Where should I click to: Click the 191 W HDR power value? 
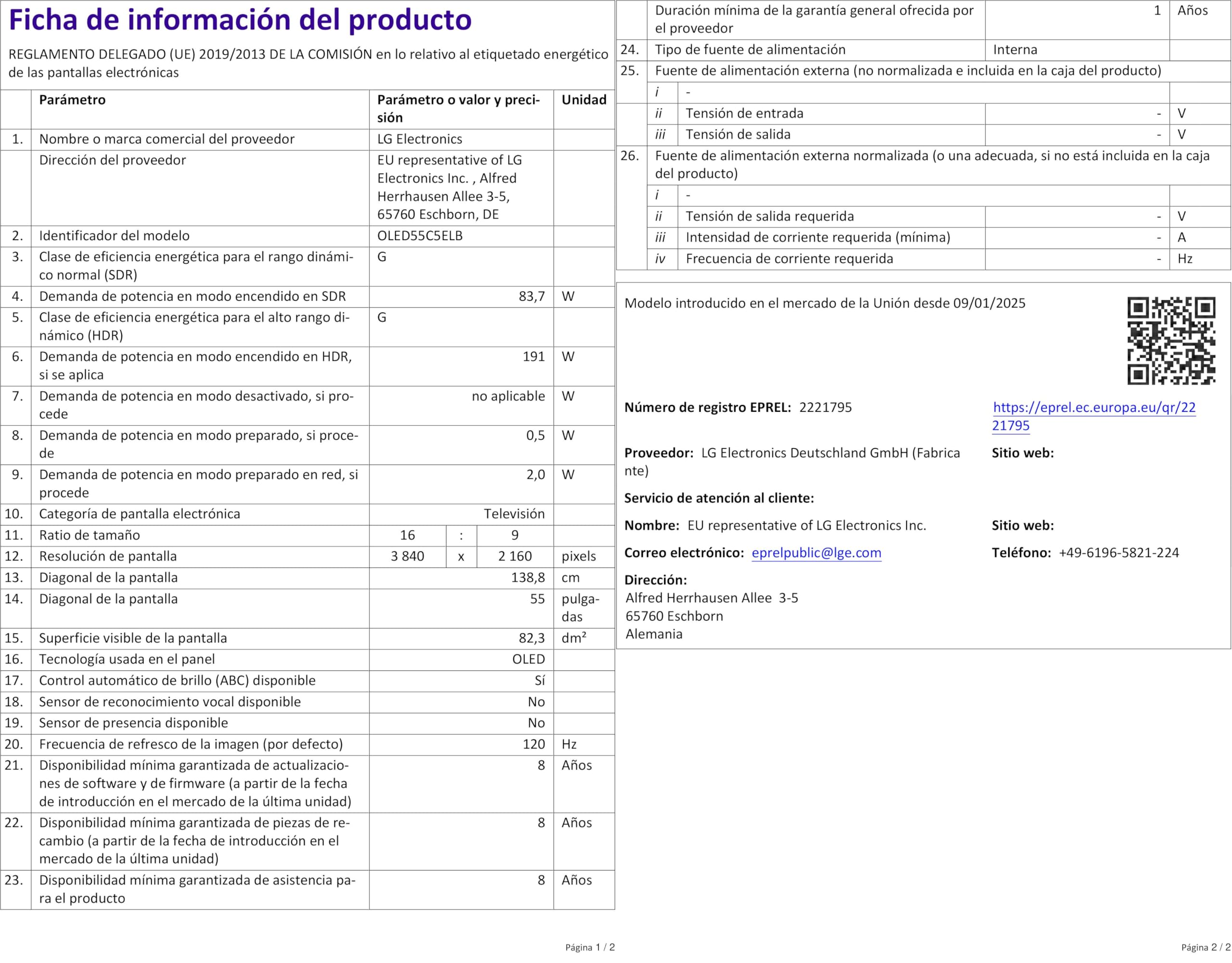click(533, 357)
